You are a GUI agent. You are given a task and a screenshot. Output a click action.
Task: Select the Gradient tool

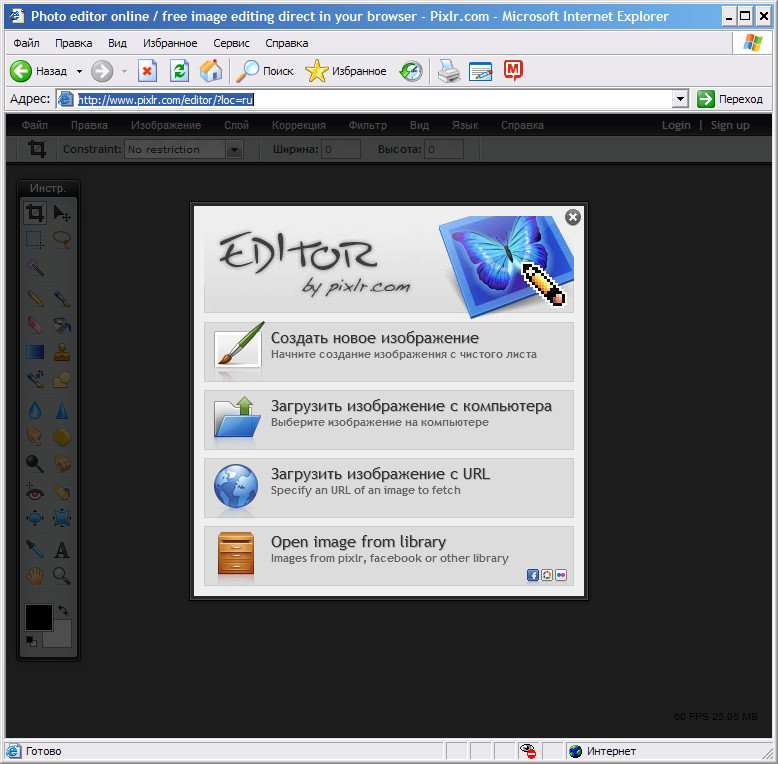tap(35, 352)
